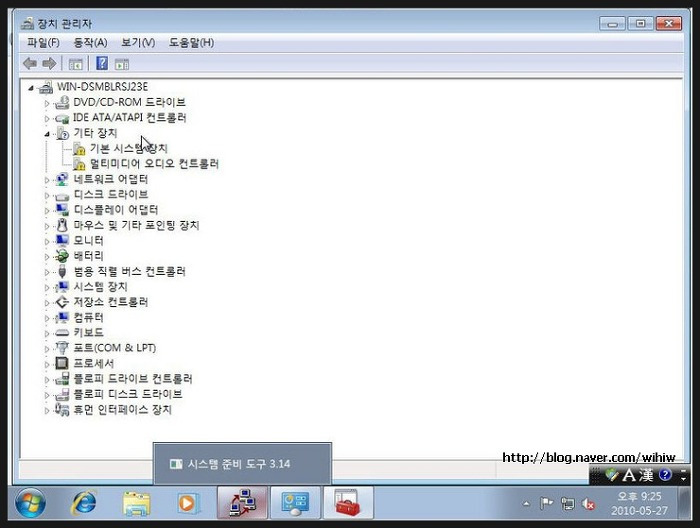Open the blue Help toolbar icon
The height and width of the screenshot is (528, 700).
(x=102, y=63)
